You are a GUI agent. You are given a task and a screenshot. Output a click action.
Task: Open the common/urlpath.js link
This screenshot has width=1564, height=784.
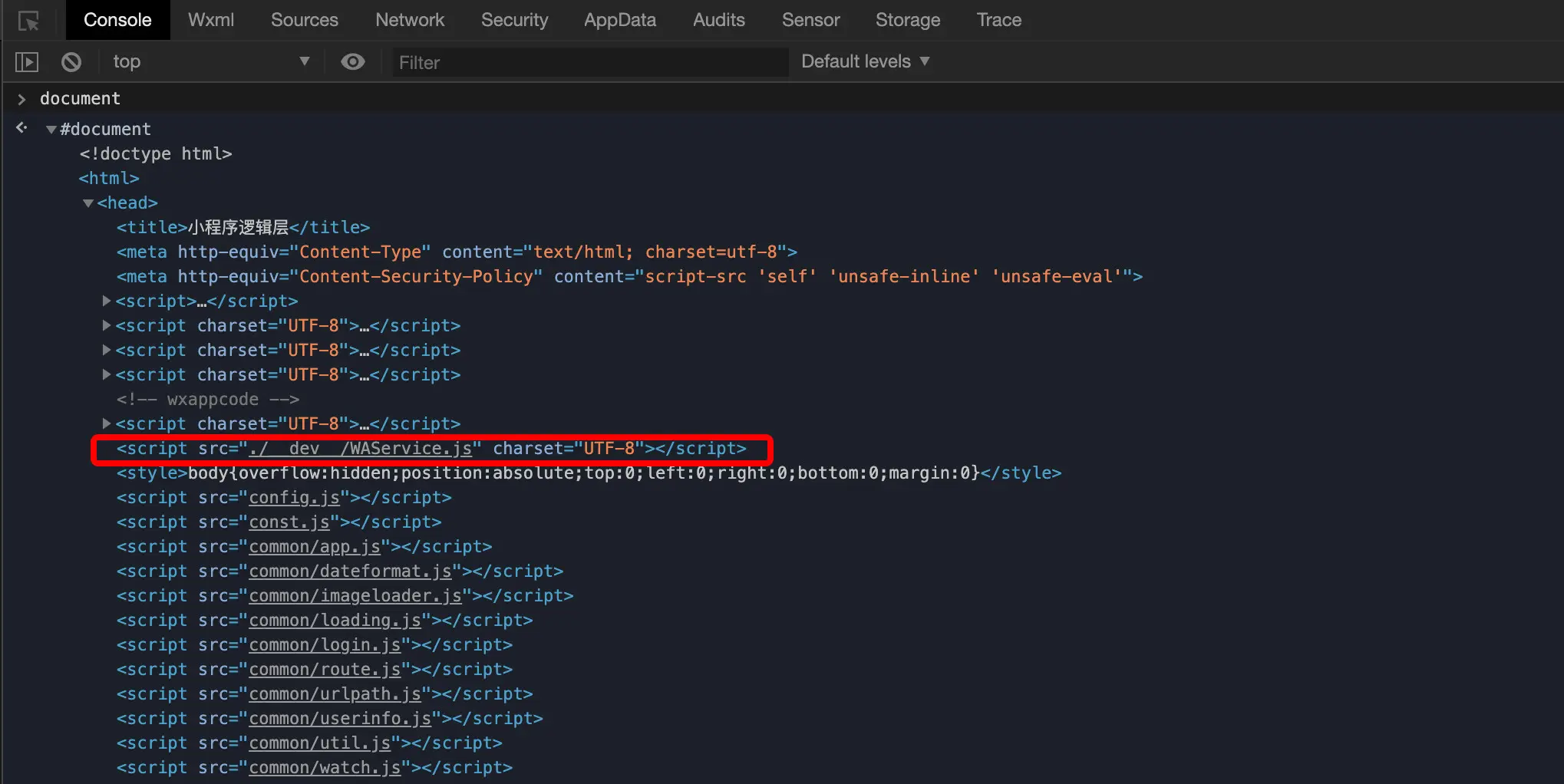pos(335,694)
